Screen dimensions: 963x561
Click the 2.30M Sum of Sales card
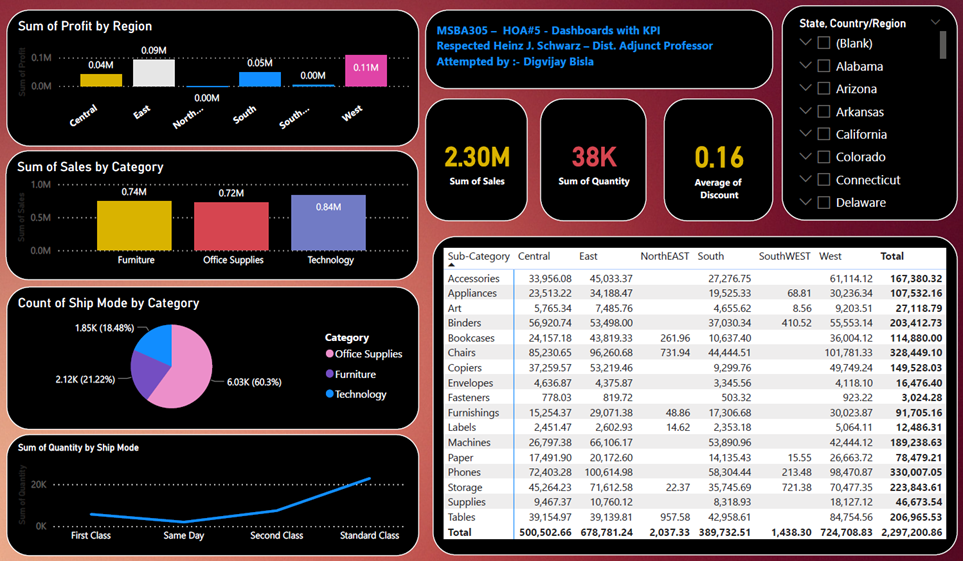coord(477,160)
